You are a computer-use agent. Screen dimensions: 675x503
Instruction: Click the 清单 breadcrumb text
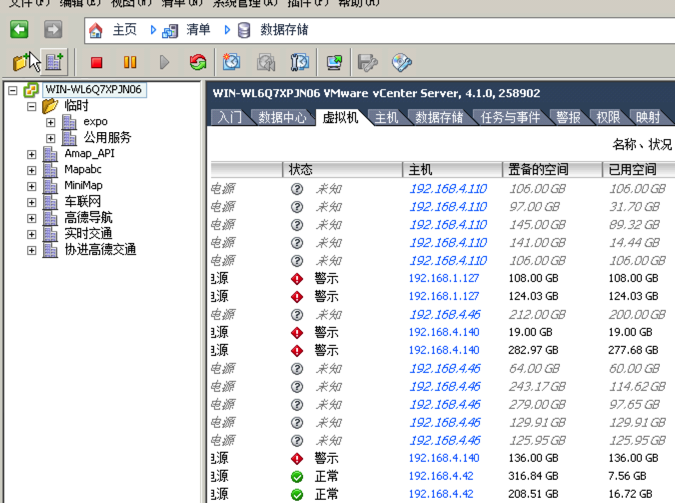pyautogui.click(x=198, y=30)
